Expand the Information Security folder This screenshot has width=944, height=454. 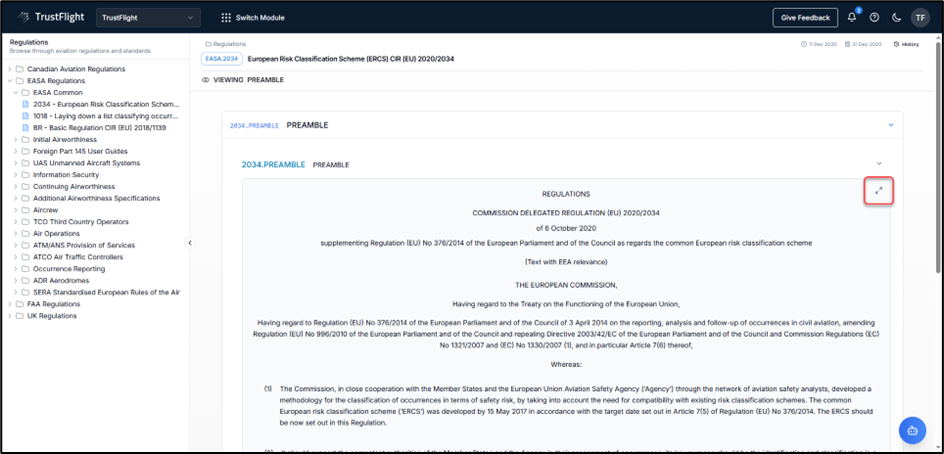tap(16, 175)
